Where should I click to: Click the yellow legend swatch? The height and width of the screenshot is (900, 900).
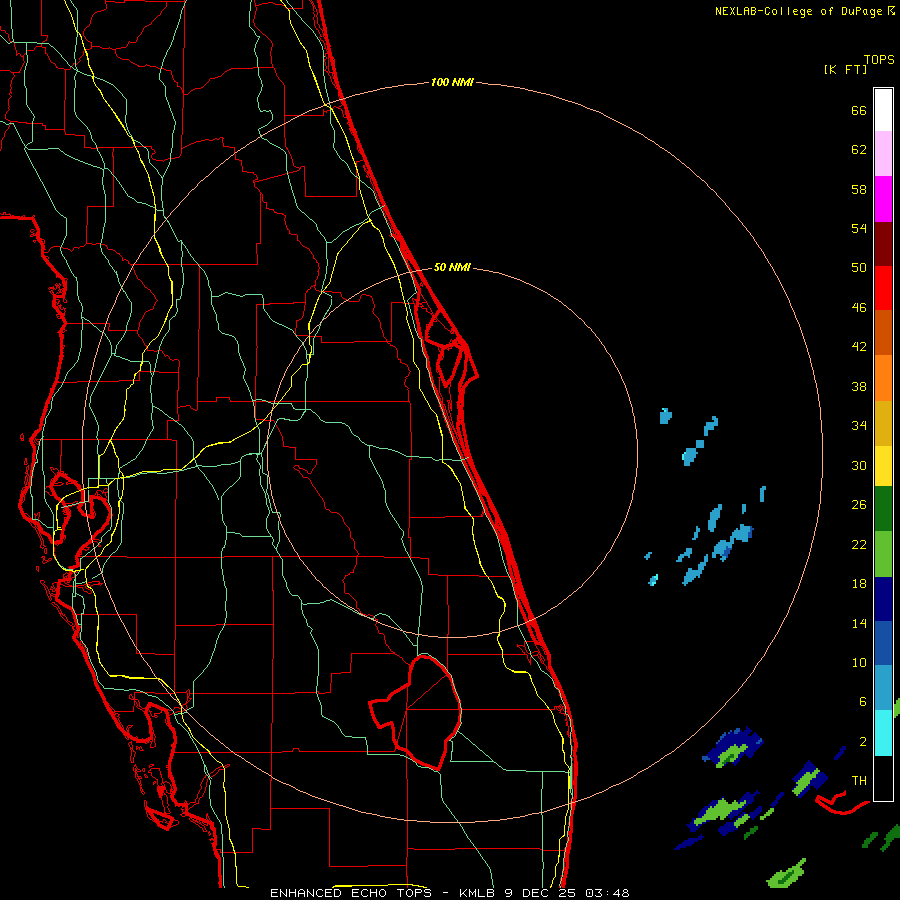[883, 465]
